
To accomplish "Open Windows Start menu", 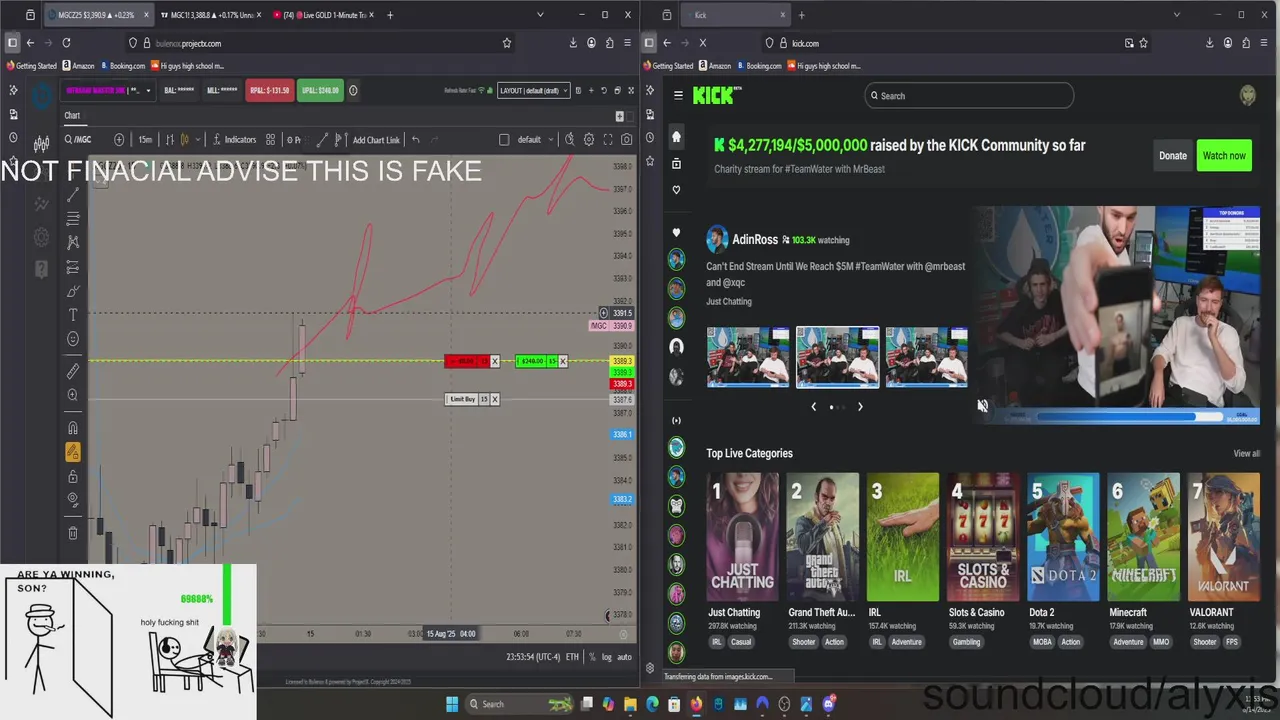I will (x=452, y=704).
